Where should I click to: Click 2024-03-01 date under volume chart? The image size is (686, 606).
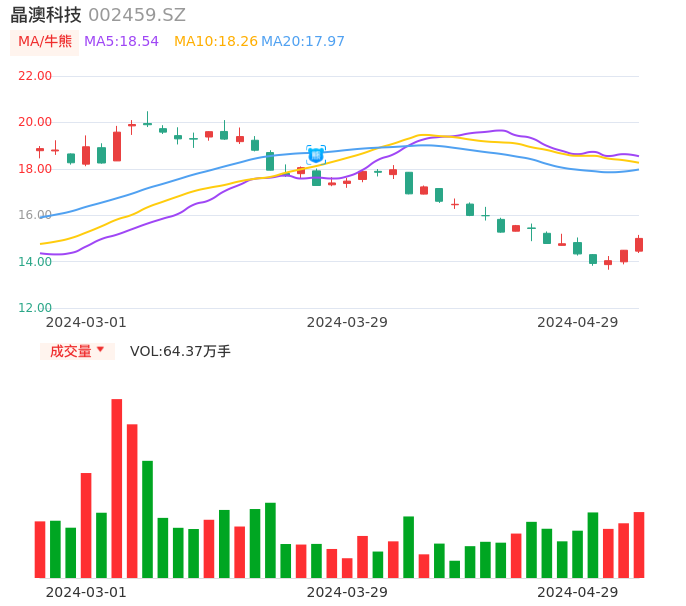coord(86,592)
